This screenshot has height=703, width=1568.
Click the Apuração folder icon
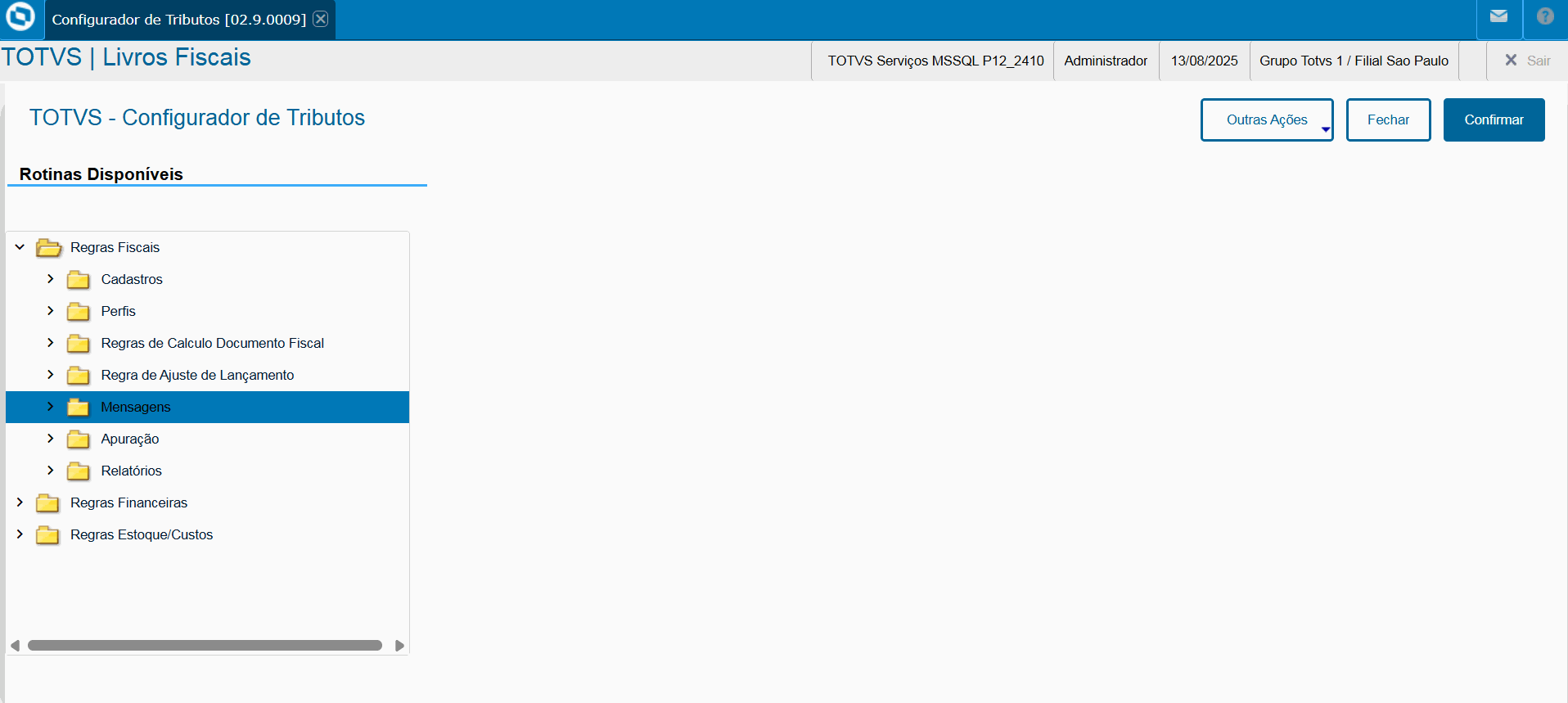pyautogui.click(x=79, y=439)
